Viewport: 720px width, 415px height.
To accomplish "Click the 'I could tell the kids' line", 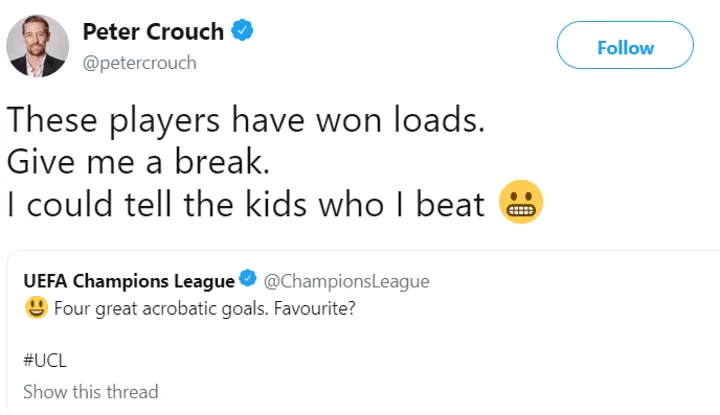I will pos(246,204).
